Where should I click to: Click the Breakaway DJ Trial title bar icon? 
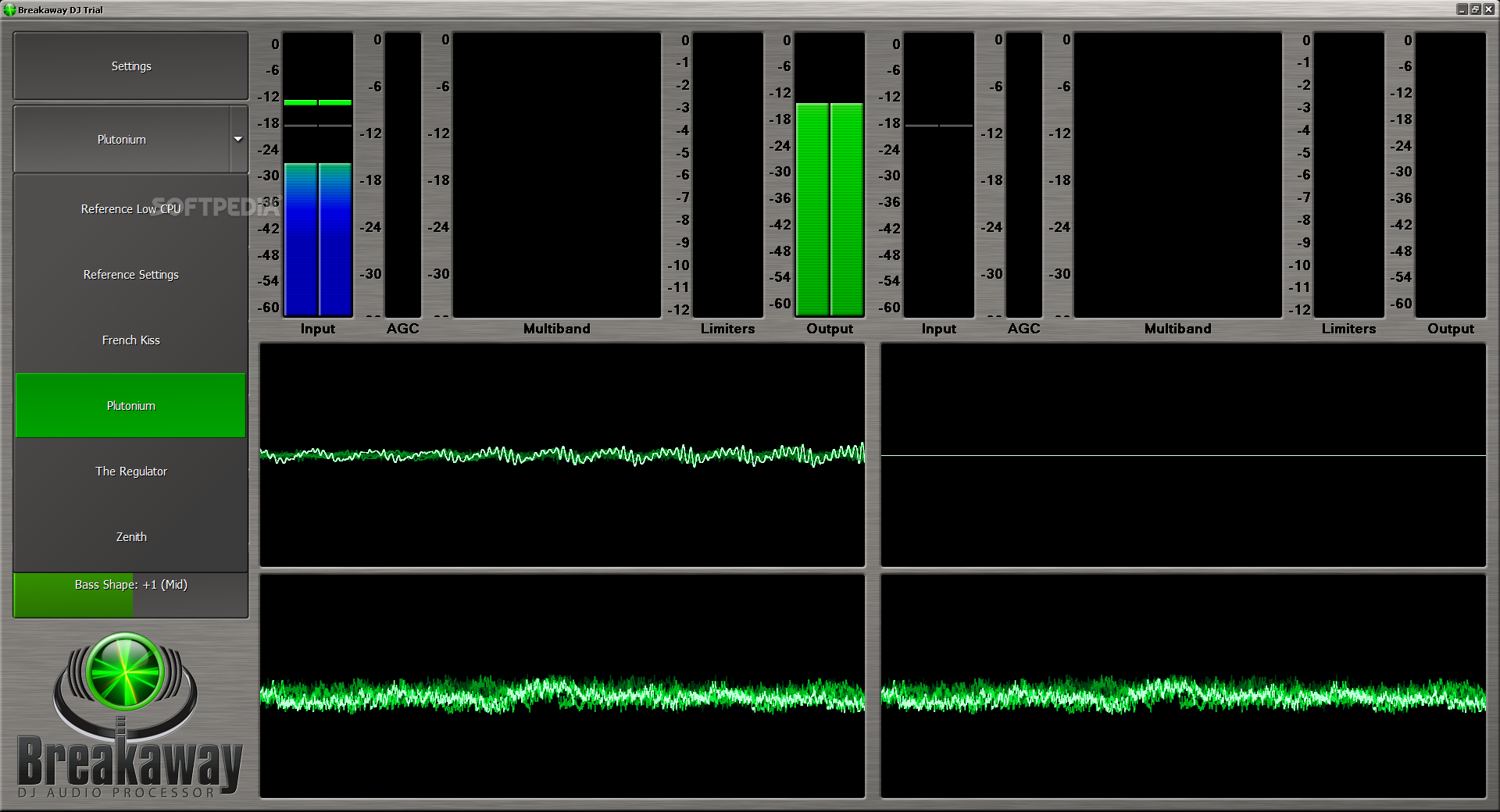(x=9, y=10)
